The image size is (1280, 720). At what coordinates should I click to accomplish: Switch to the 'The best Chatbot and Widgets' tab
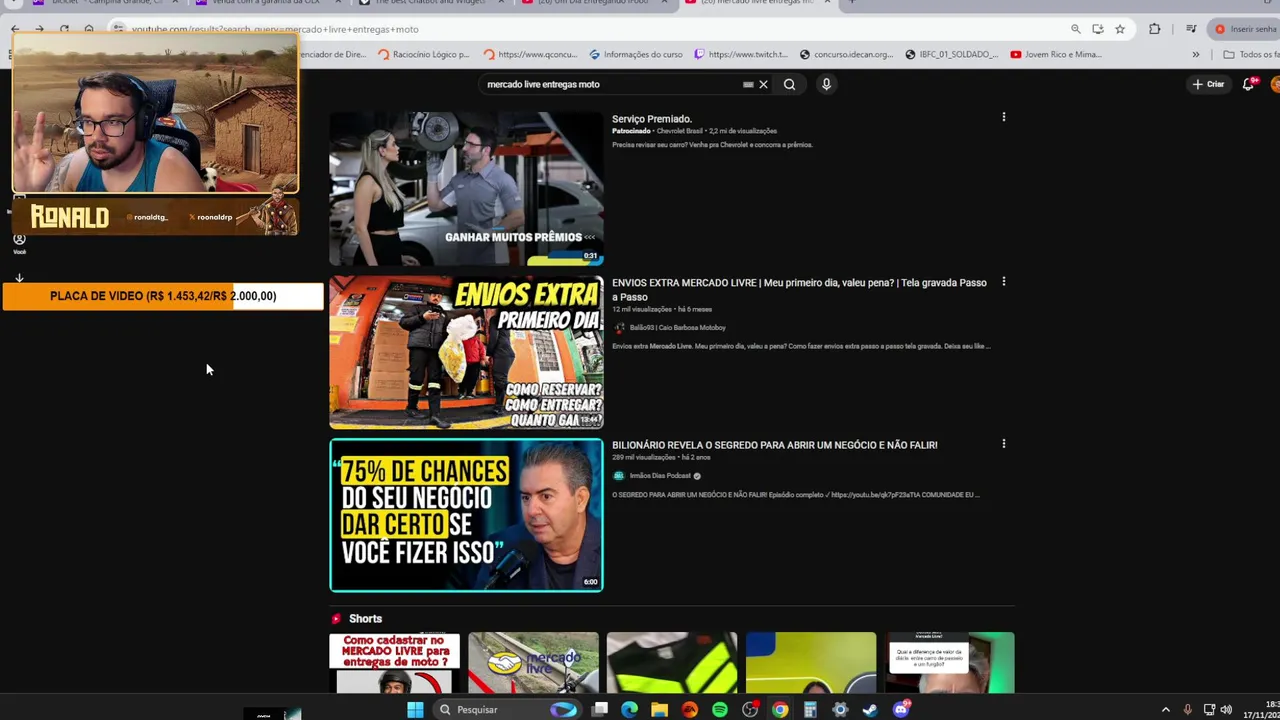[430, 3]
